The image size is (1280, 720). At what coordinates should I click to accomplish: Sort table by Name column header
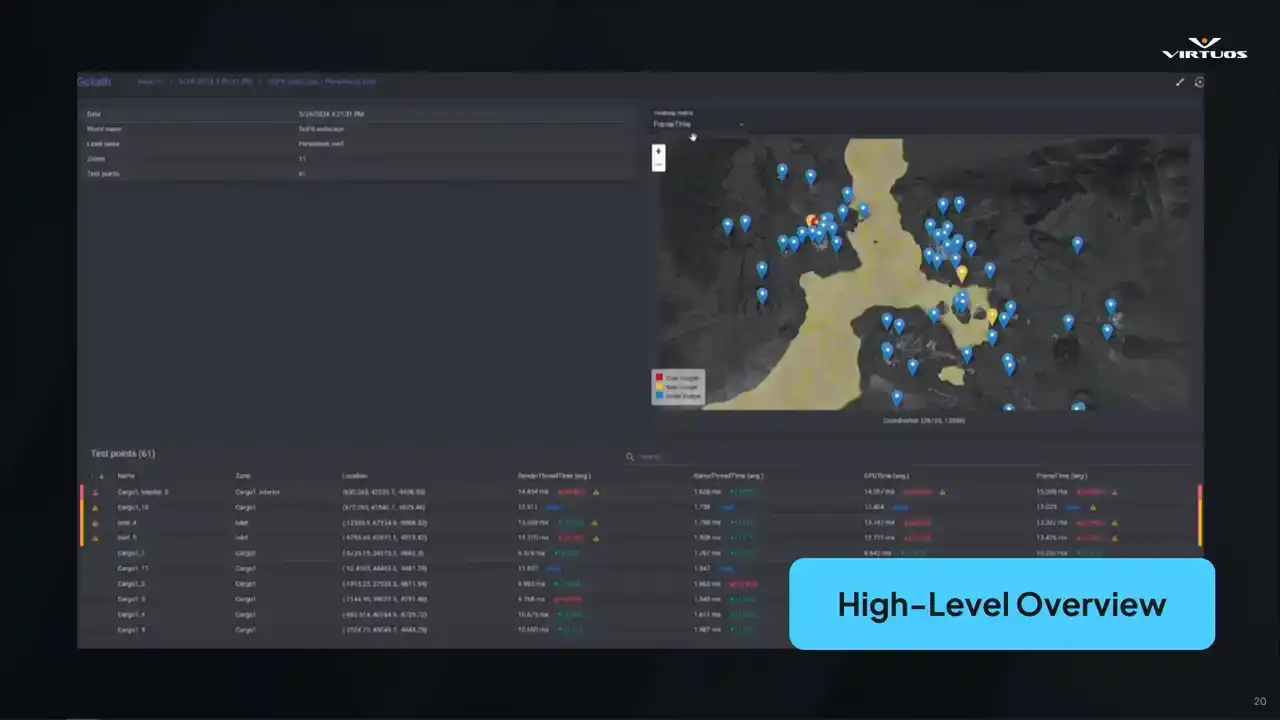126,476
